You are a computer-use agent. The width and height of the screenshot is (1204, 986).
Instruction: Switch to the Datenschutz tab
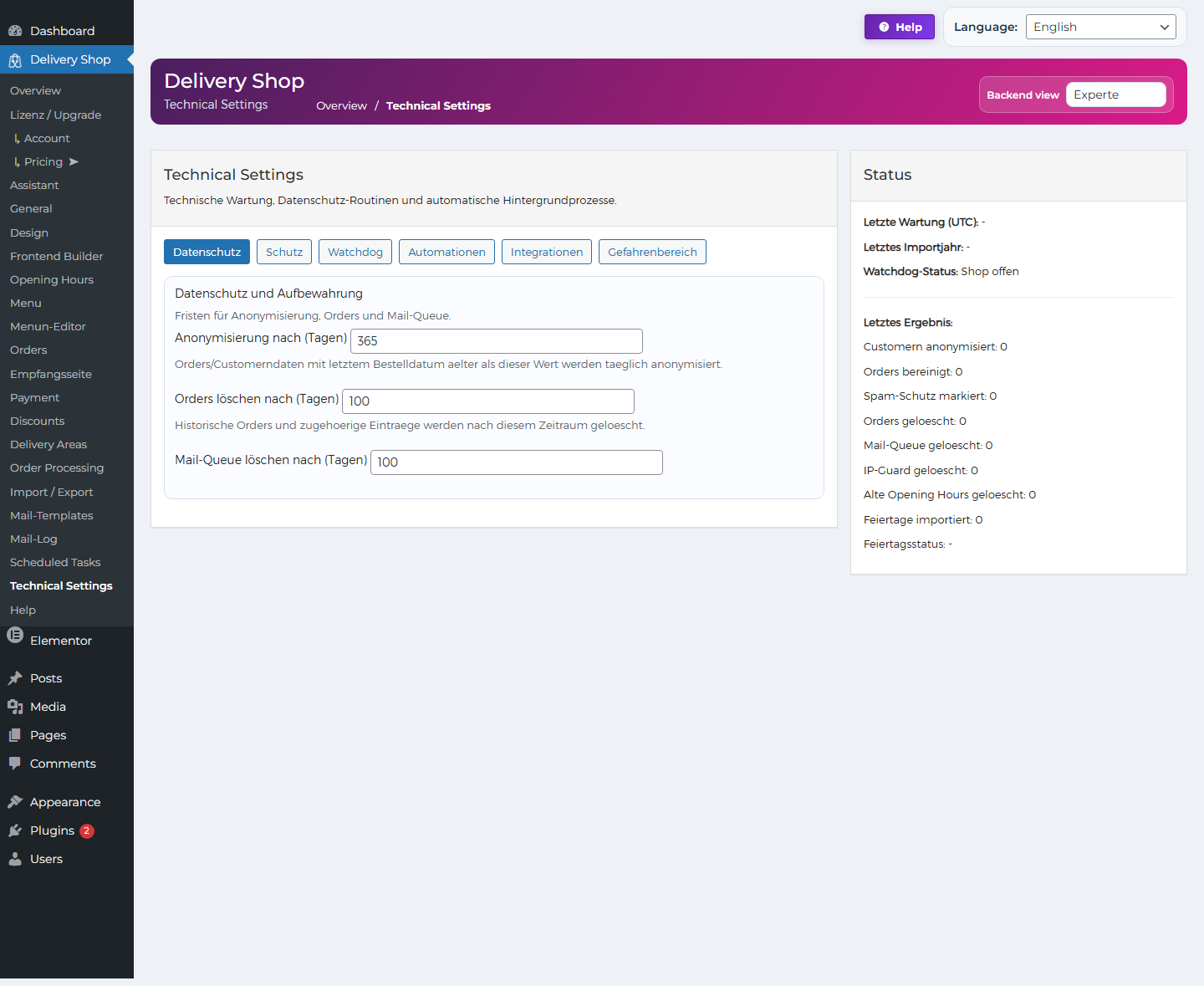point(207,252)
